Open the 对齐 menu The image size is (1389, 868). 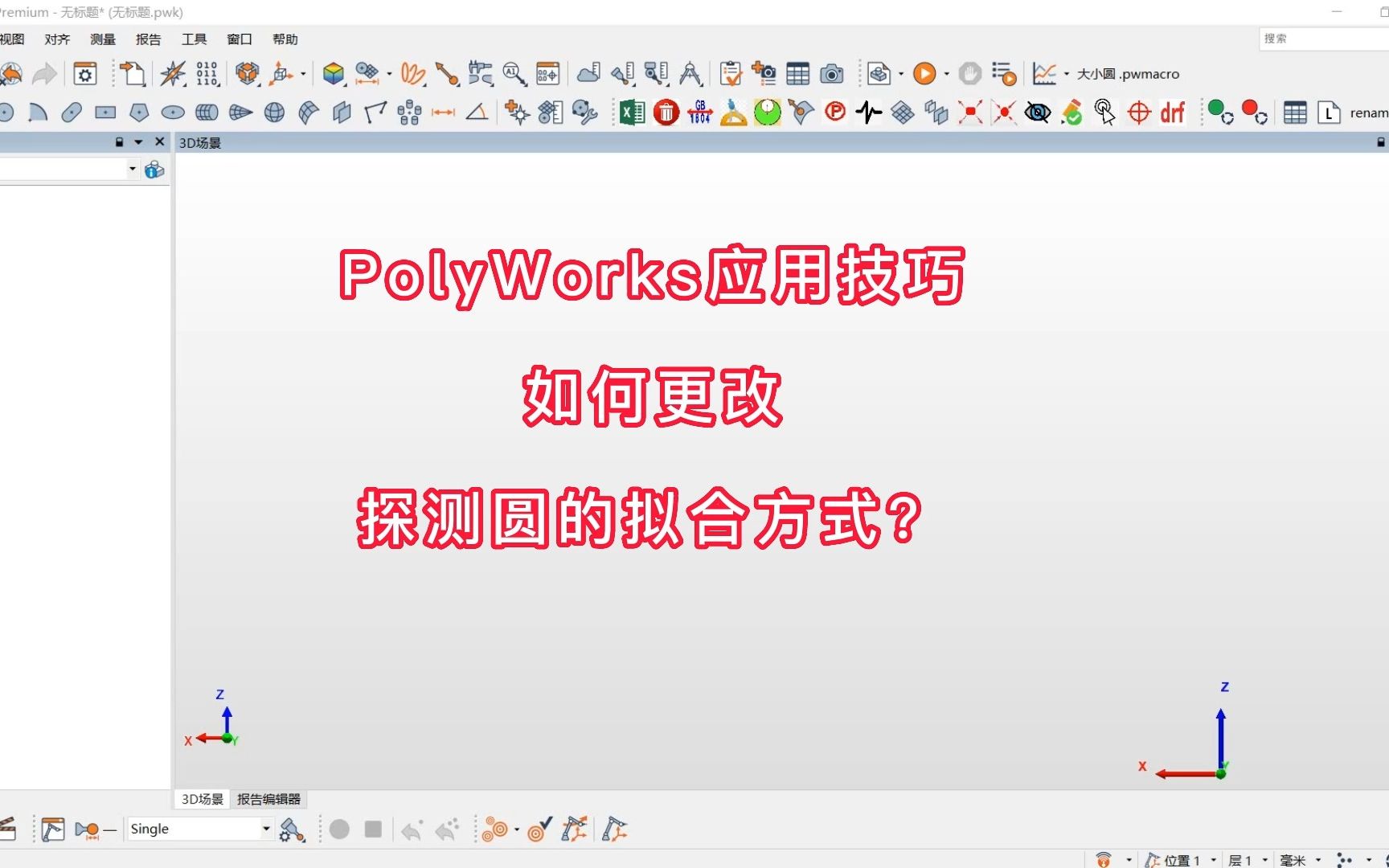57,39
